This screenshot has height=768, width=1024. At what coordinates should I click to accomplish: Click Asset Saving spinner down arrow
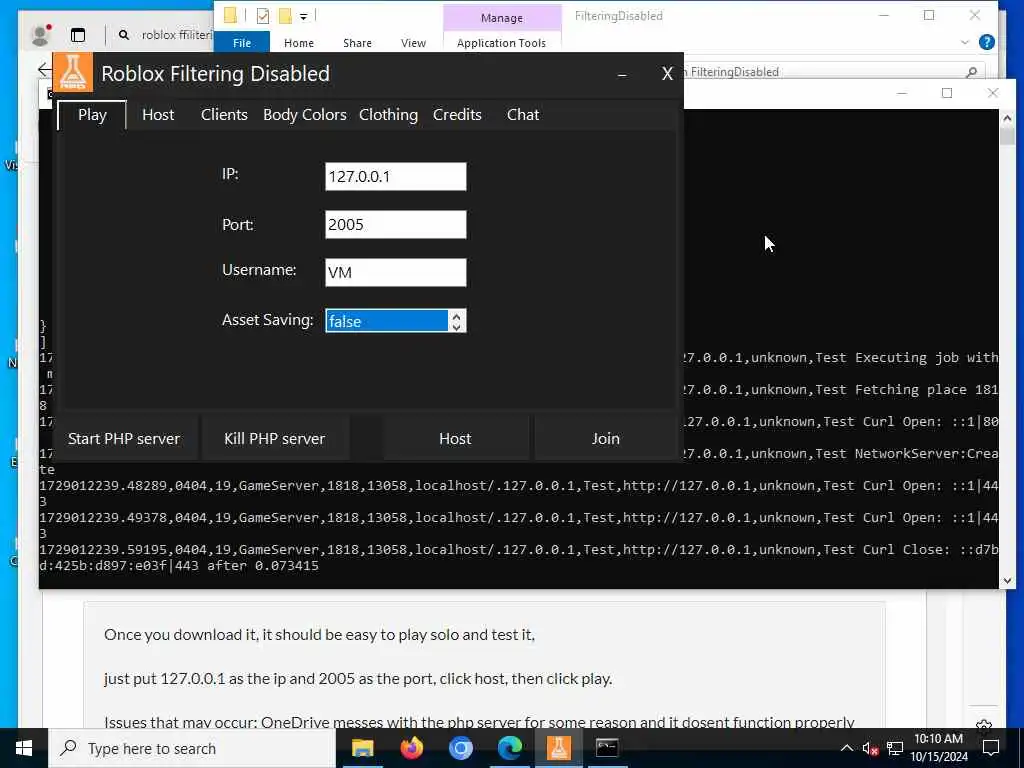coord(456,326)
